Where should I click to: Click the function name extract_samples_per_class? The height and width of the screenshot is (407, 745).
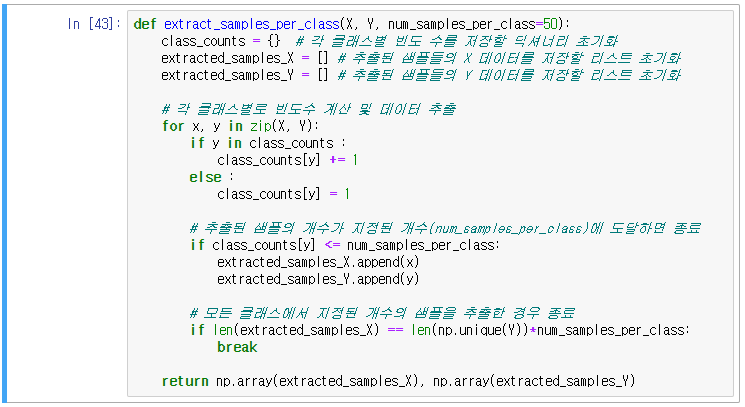(x=251, y=24)
